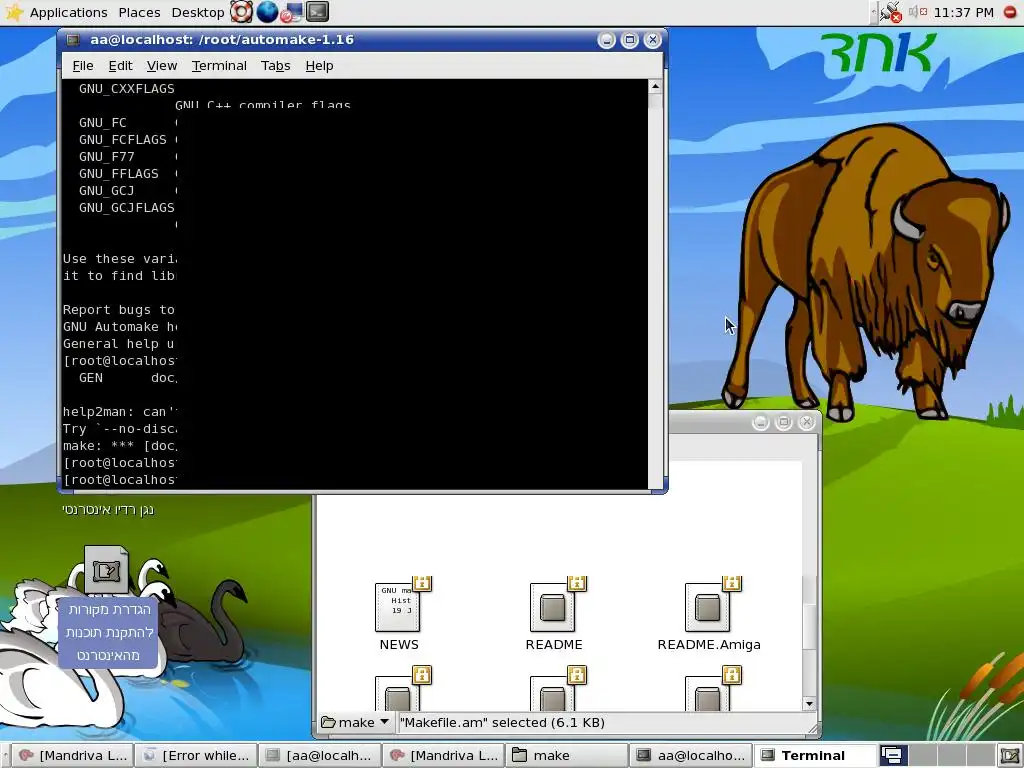
Task: Switch to make folder taskbar button
Action: (x=567, y=756)
